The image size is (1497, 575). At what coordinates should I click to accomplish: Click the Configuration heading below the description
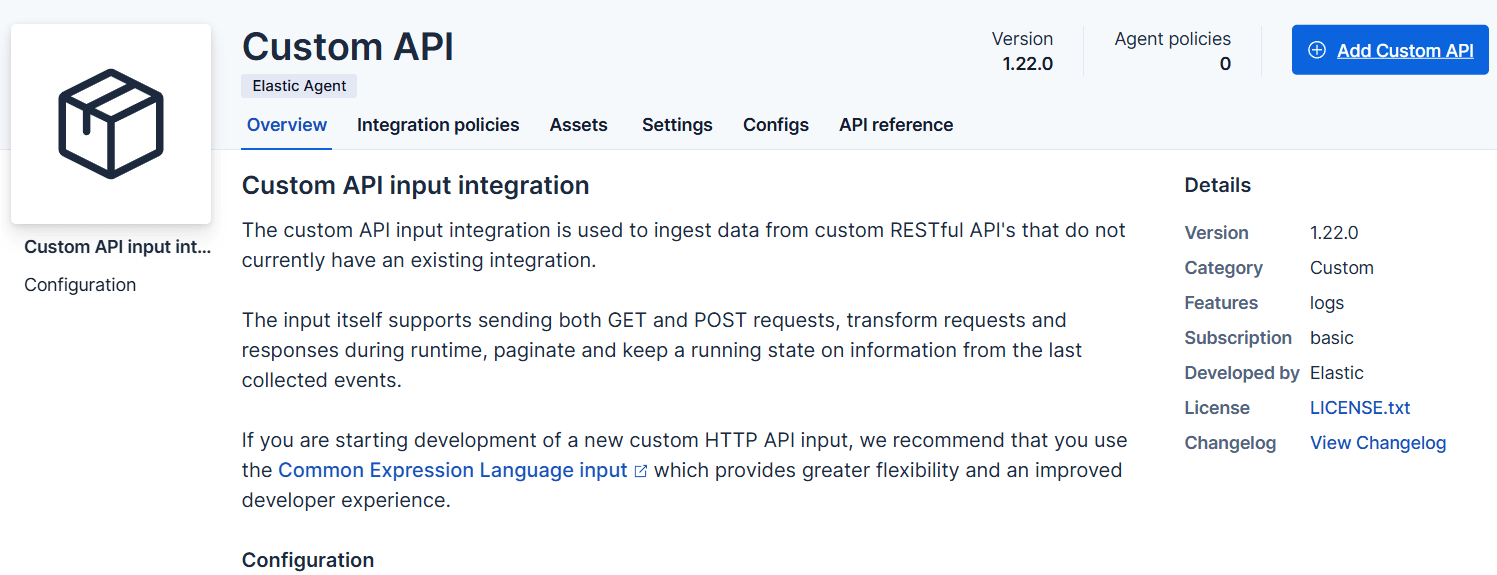click(308, 560)
